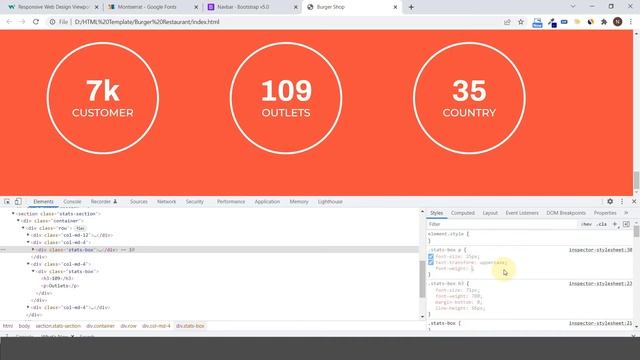Expand the last collapsed col-md-4 div
Viewport: 640px width, 360px height.
point(28,307)
